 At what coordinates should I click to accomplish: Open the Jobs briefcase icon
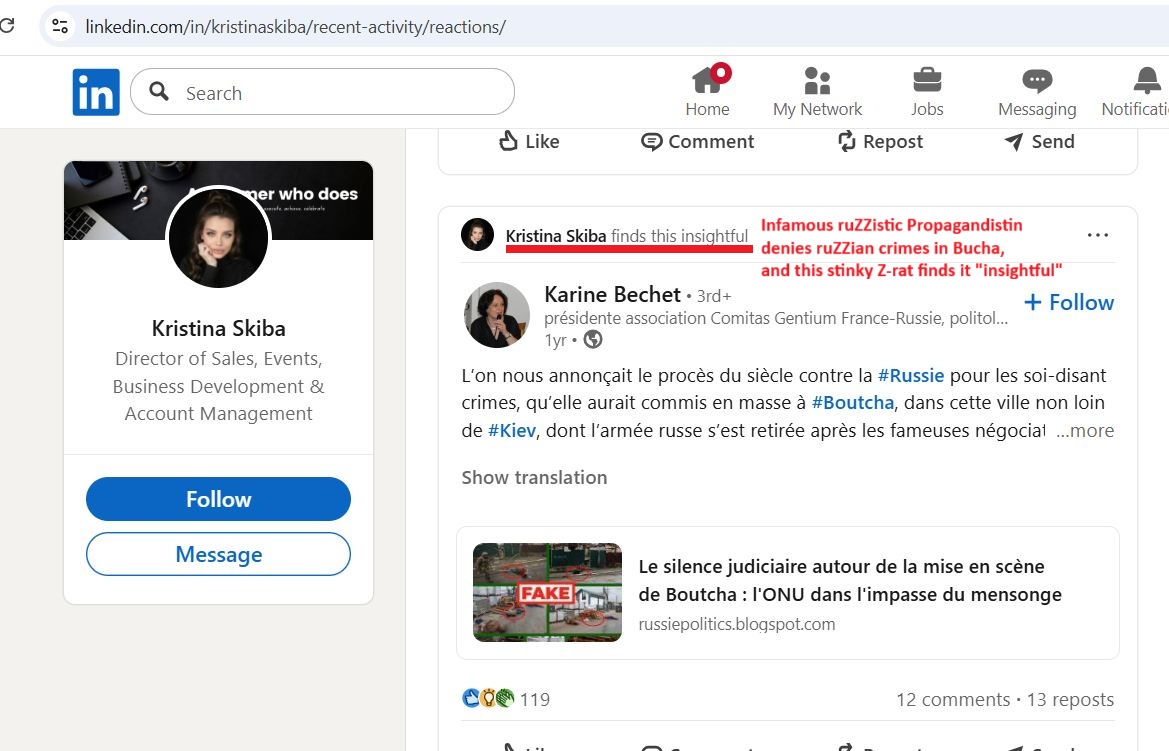(927, 80)
